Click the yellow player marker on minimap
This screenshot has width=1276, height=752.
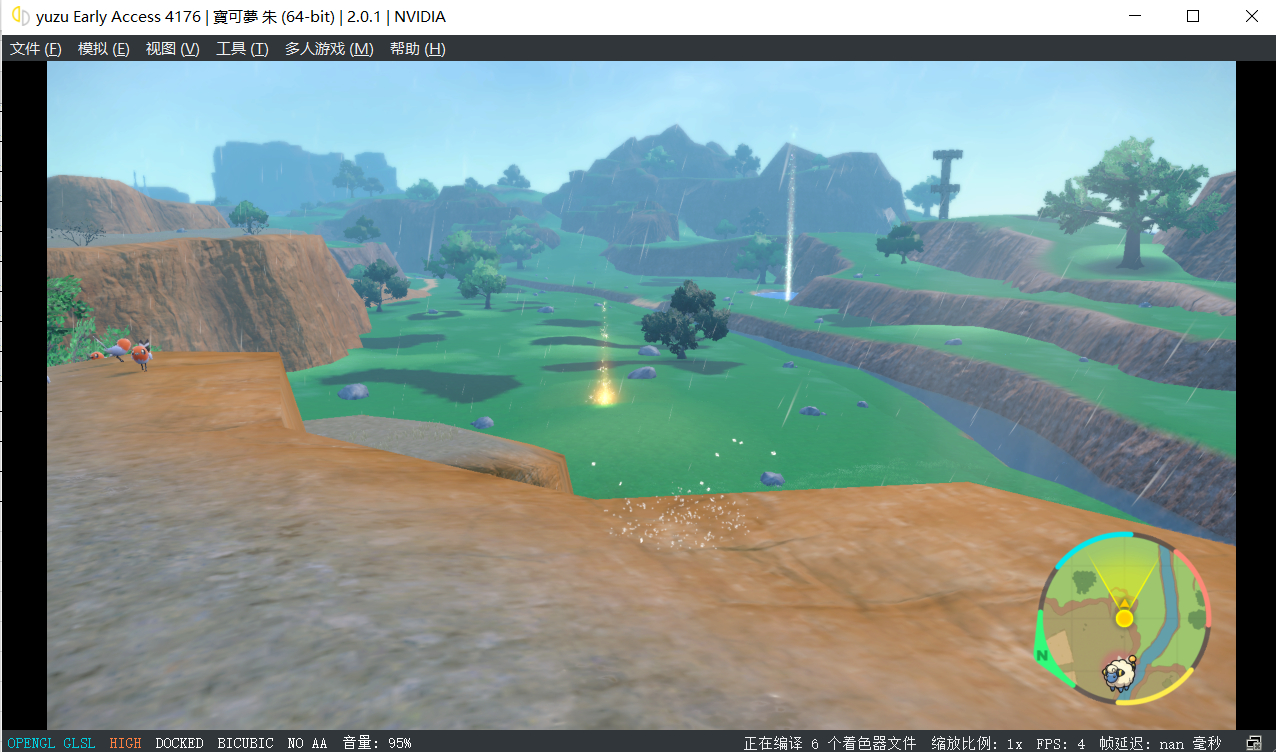[x=1124, y=617]
